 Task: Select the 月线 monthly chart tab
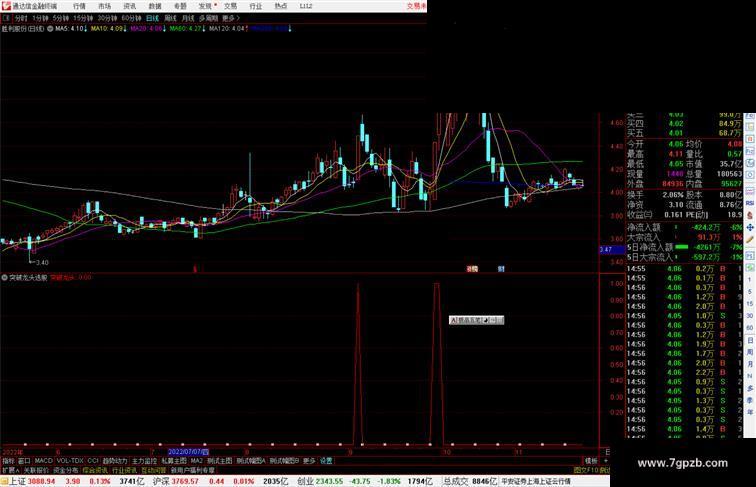(188, 18)
